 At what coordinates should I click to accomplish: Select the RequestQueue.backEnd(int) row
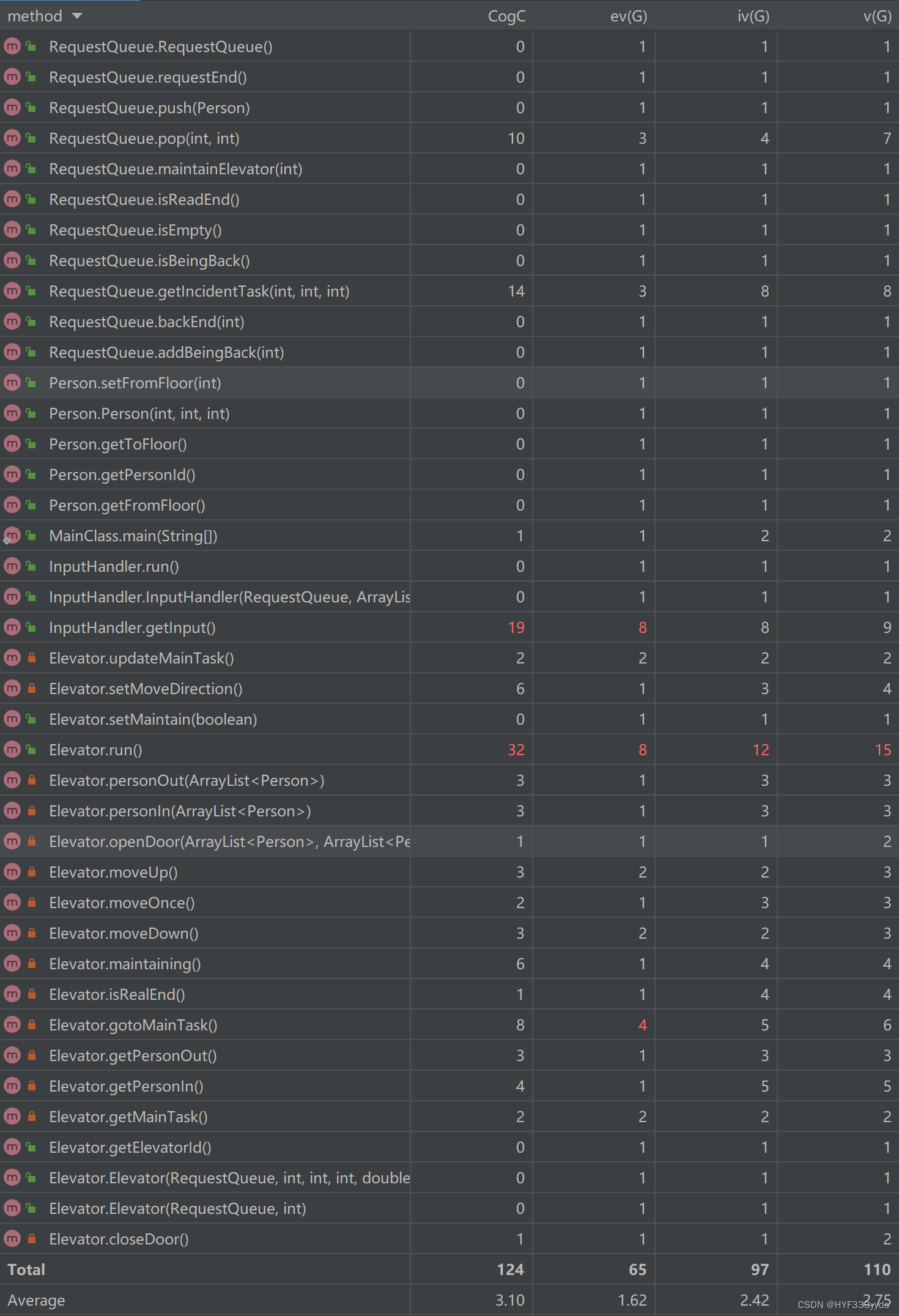click(x=449, y=322)
